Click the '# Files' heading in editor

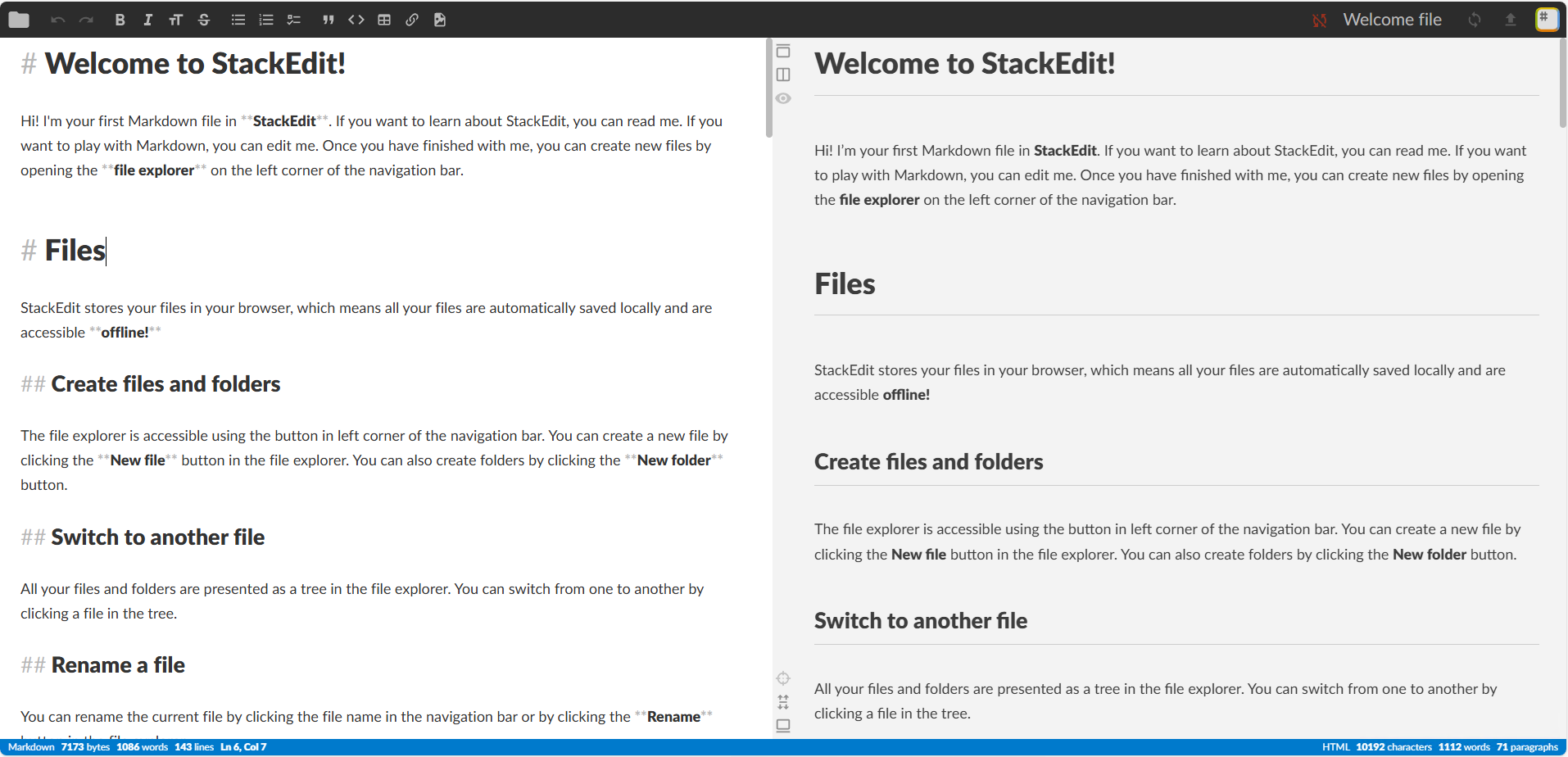[63, 251]
